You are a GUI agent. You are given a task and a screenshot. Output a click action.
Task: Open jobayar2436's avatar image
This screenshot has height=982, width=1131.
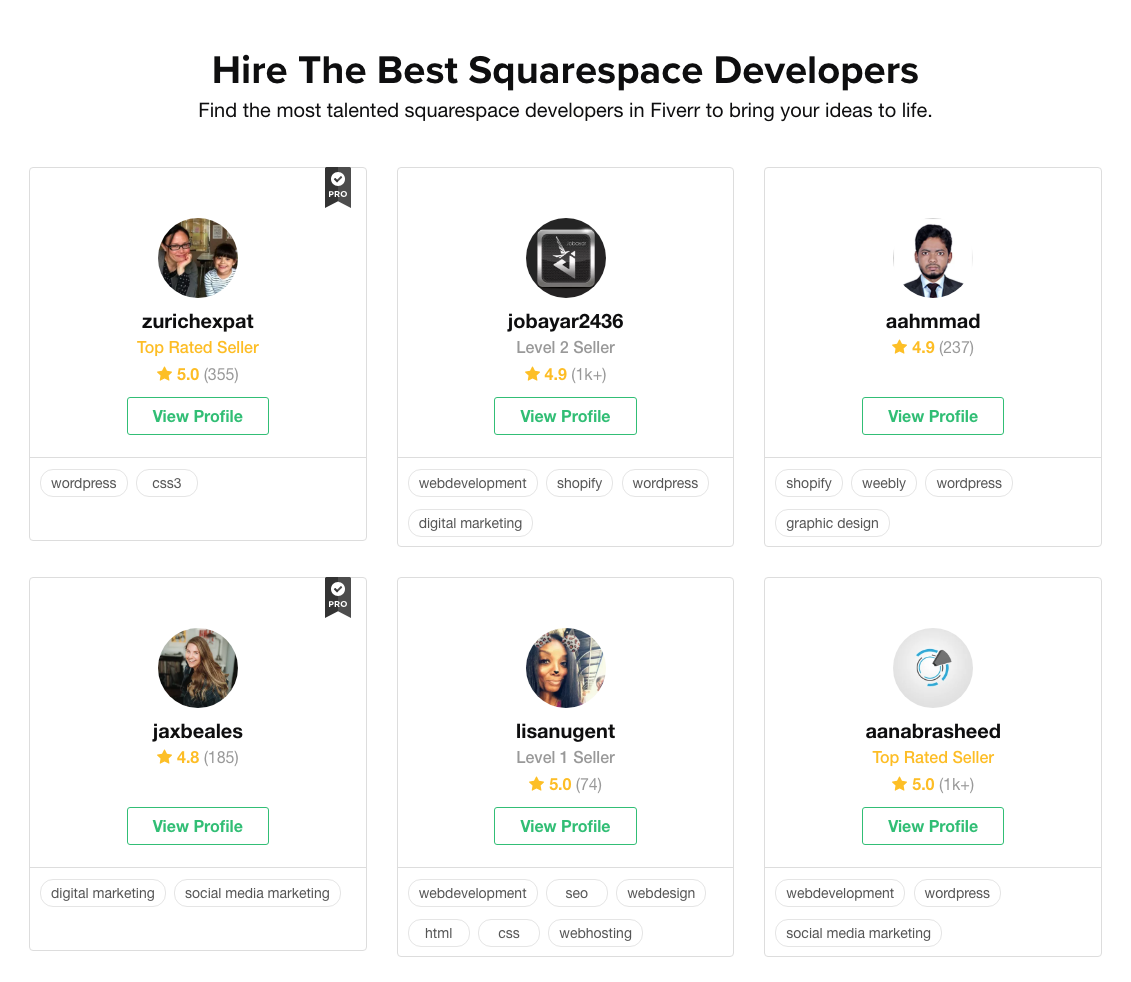pyautogui.click(x=566, y=258)
